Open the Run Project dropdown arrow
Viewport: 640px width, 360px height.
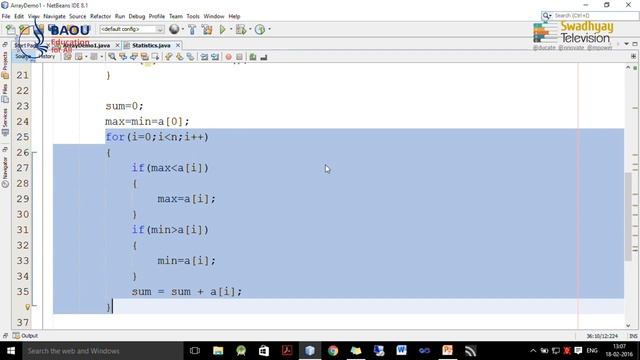coord(231,29)
